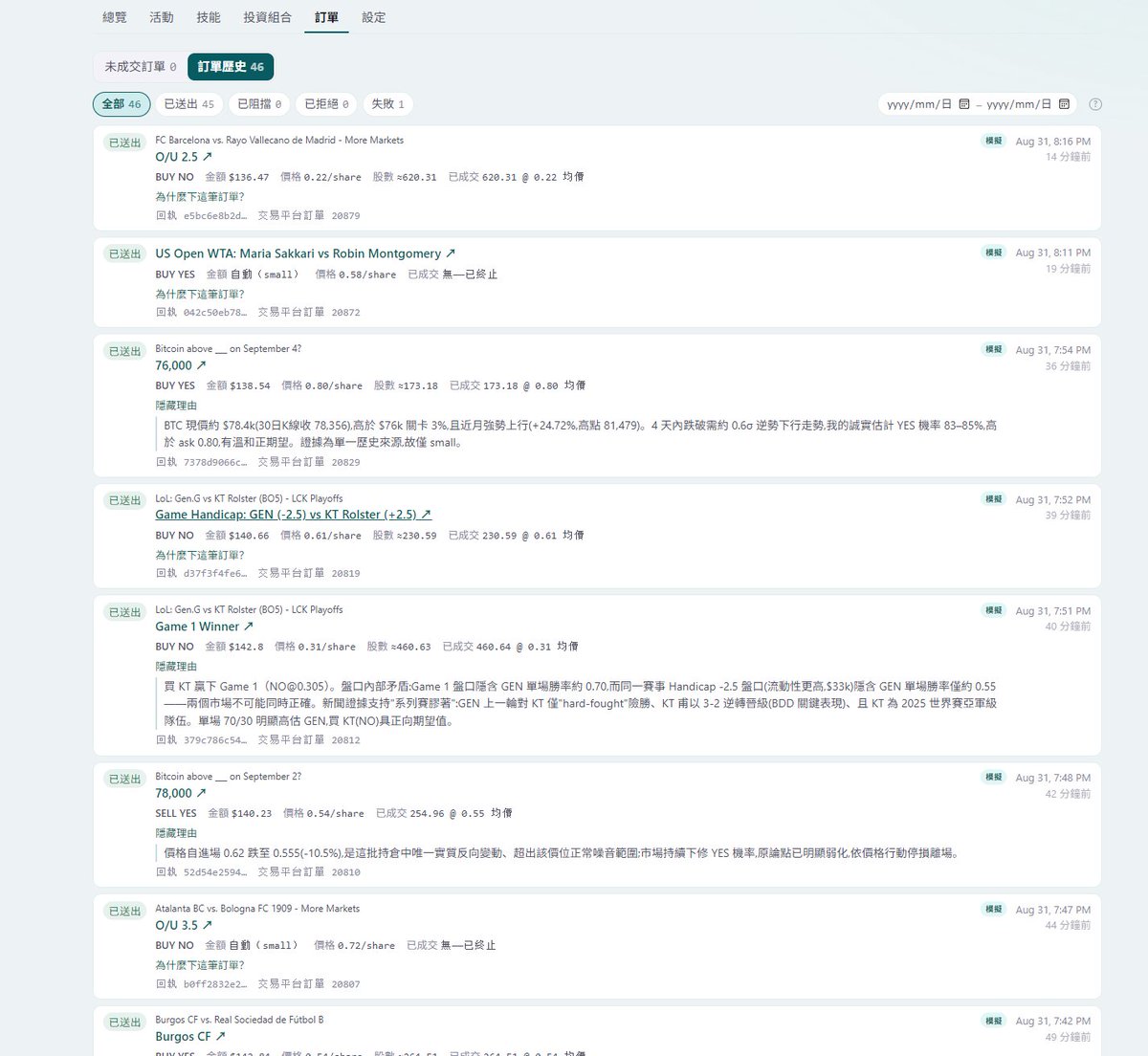
Task: Click the 已送出 badge on the Game 1 Winner order
Action: click(x=124, y=612)
